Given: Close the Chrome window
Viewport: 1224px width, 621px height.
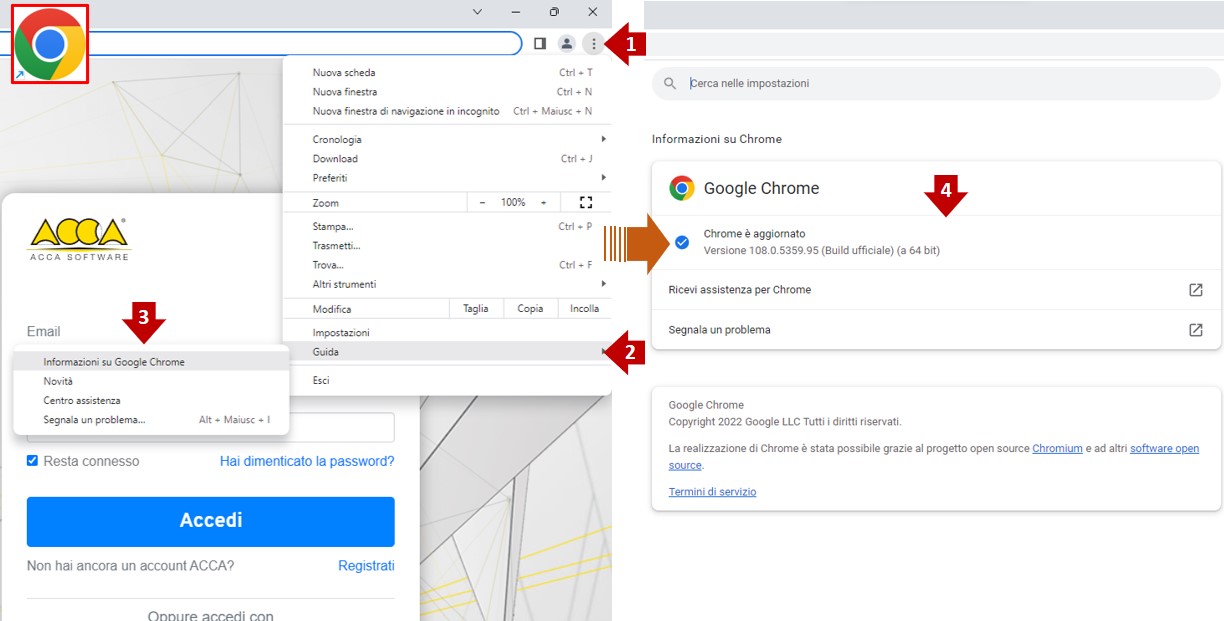Looking at the screenshot, I should click(x=593, y=12).
